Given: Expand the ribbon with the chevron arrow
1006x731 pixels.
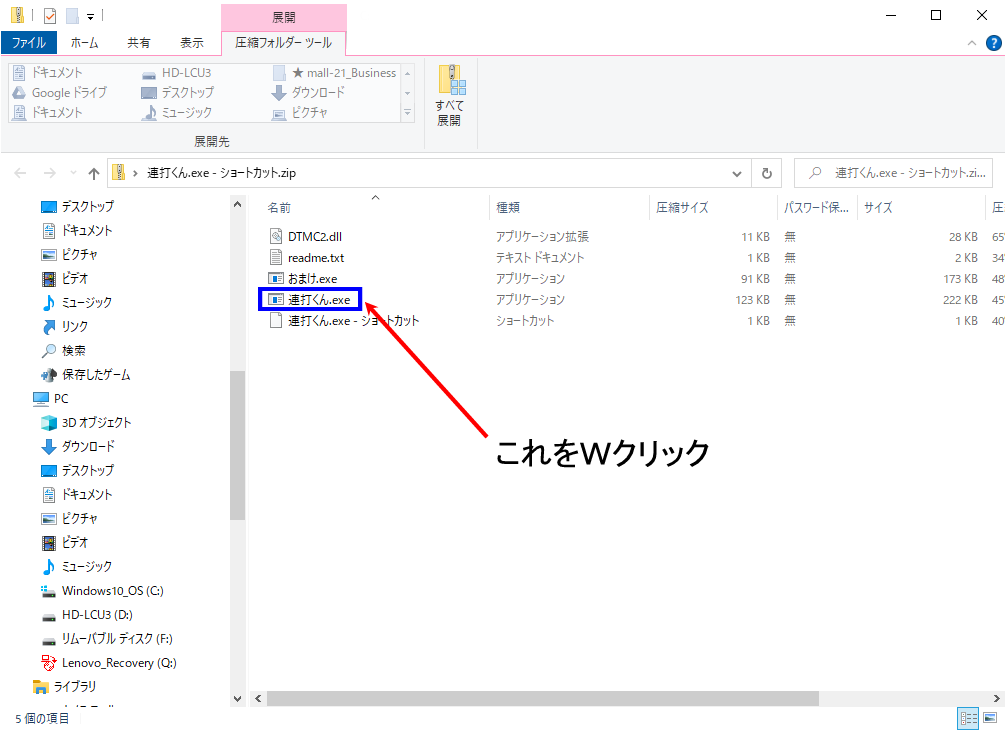Looking at the screenshot, I should [972, 43].
